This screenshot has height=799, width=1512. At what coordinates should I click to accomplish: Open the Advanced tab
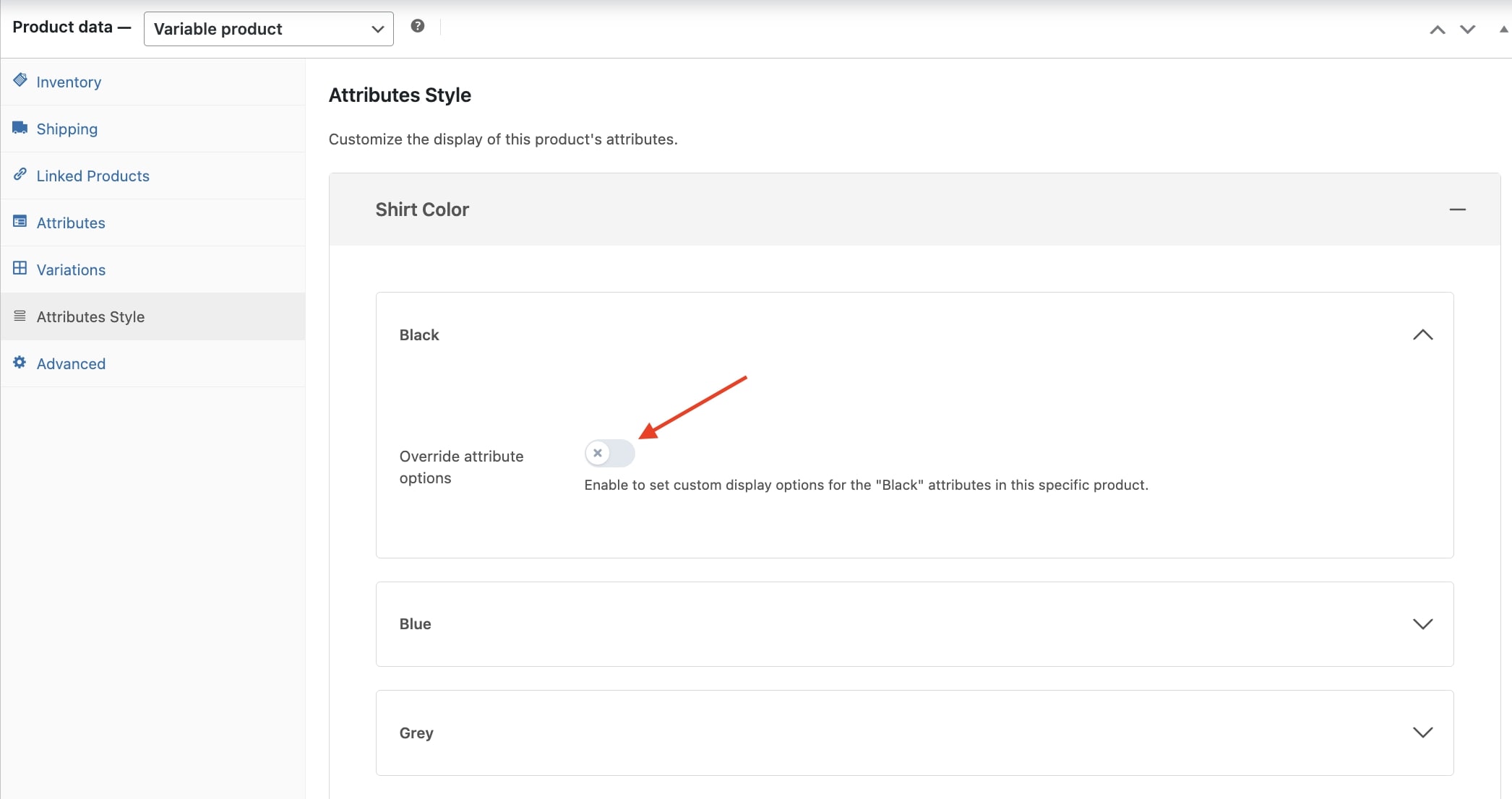click(153, 364)
